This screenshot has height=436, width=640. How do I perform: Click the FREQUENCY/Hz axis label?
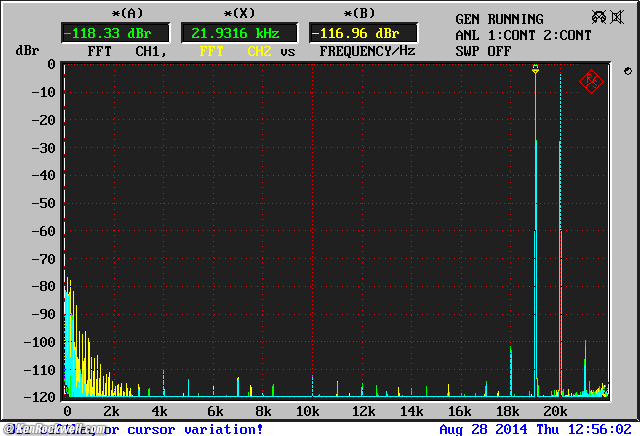[x=367, y=50]
